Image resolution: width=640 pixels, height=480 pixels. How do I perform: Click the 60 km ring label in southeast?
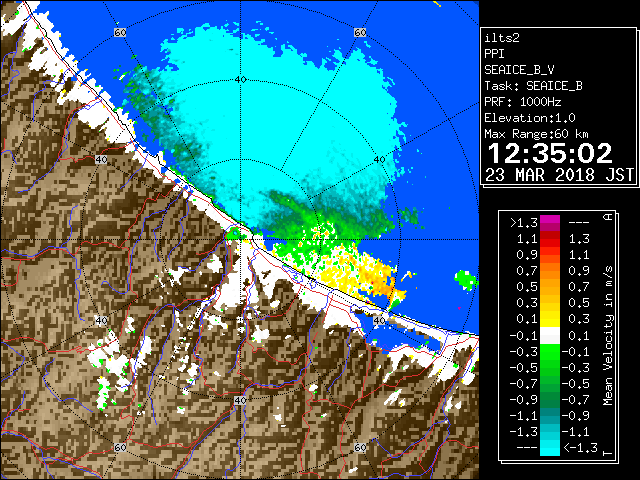coord(360,447)
